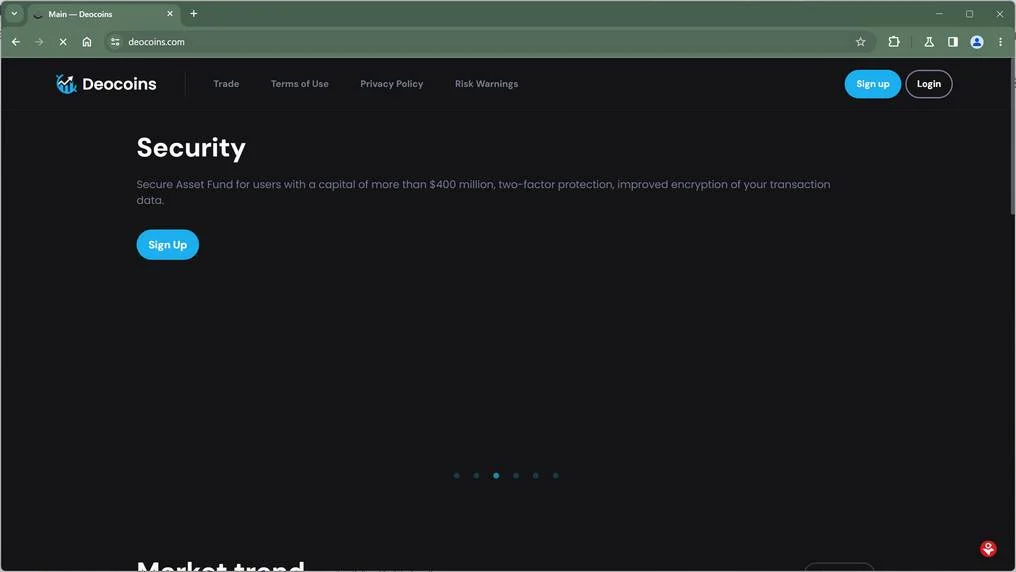Screen dimensions: 1016x572
Task: Open Risk Warnings page
Action: tap(486, 84)
